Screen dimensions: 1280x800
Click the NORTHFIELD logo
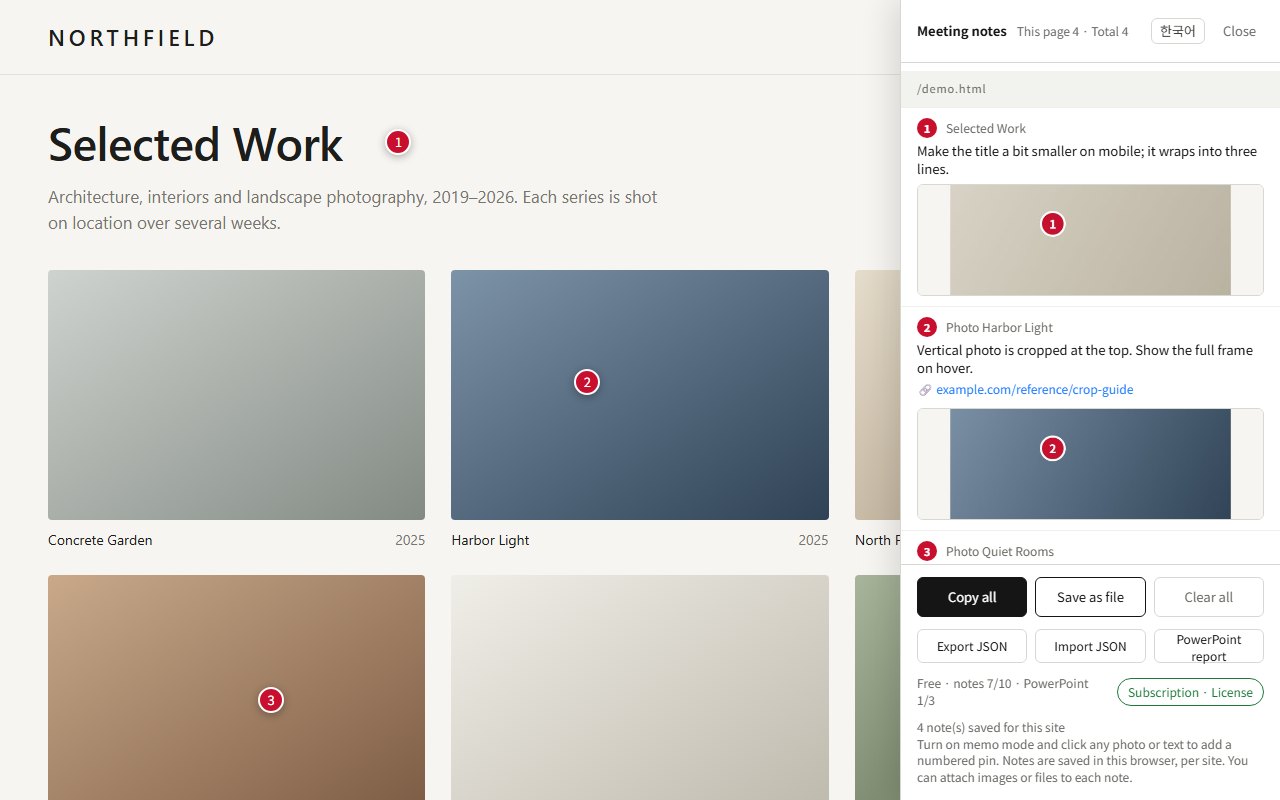[x=132, y=38]
